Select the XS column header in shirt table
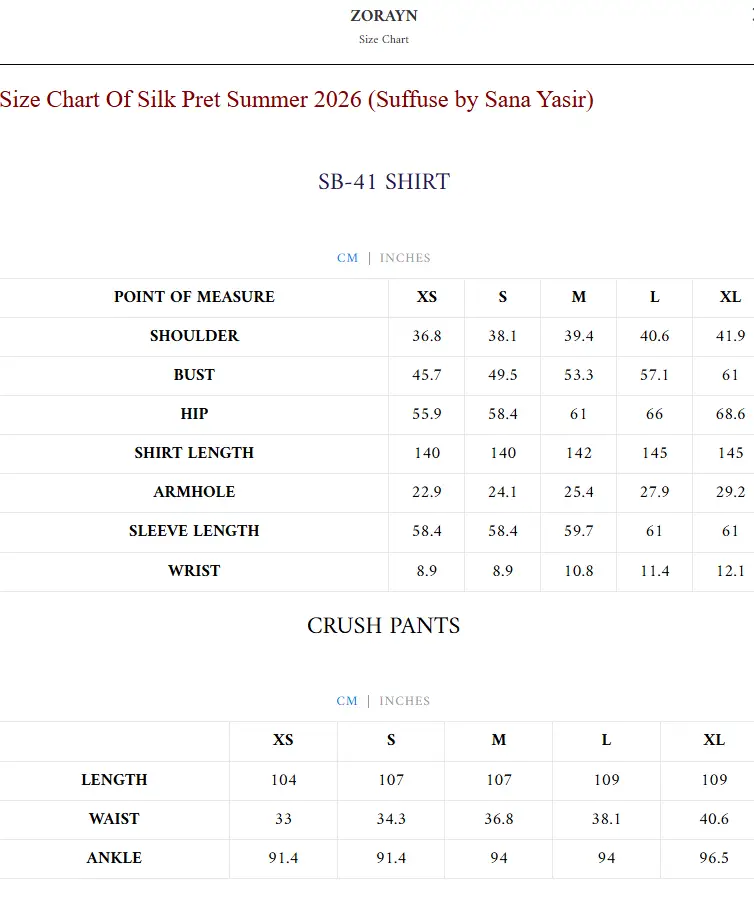The height and width of the screenshot is (907, 754). (427, 297)
